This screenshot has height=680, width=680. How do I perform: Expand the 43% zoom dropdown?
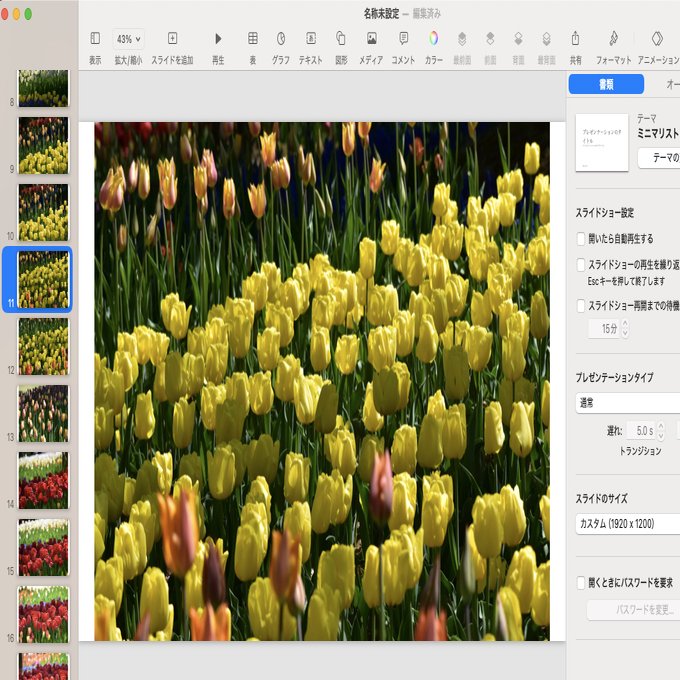pyautogui.click(x=128, y=39)
